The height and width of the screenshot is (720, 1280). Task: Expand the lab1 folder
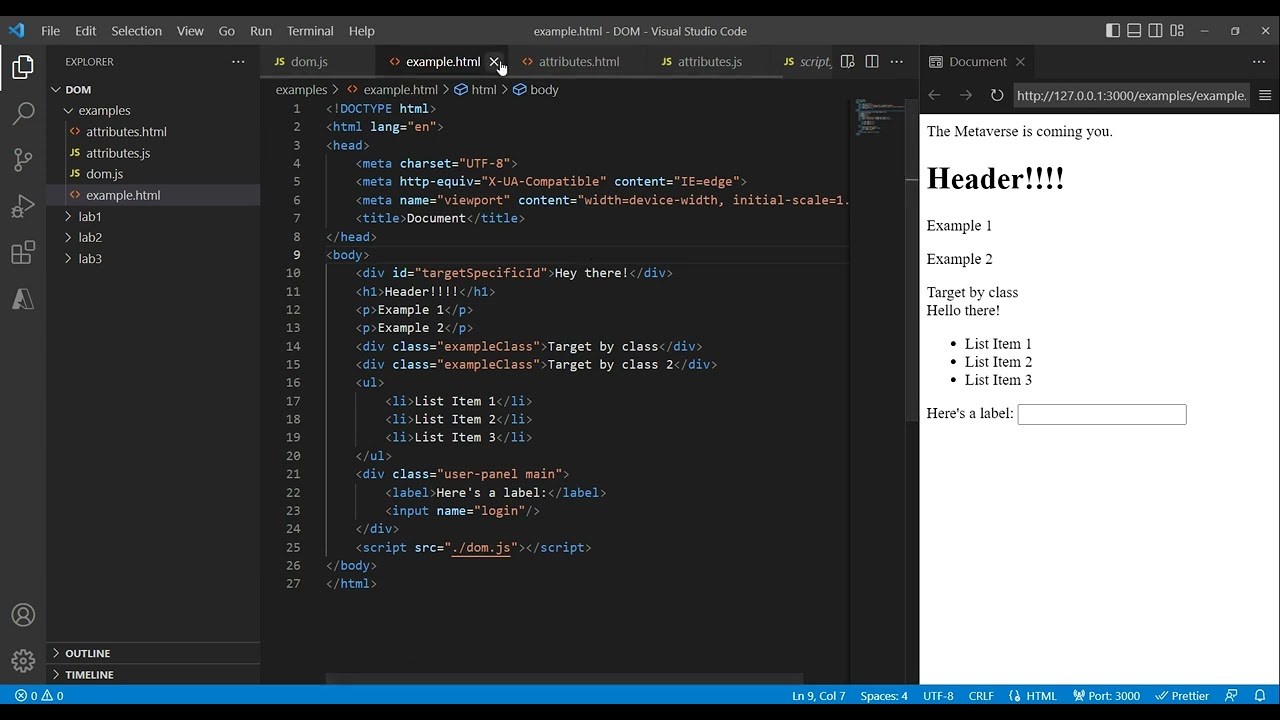coord(90,217)
